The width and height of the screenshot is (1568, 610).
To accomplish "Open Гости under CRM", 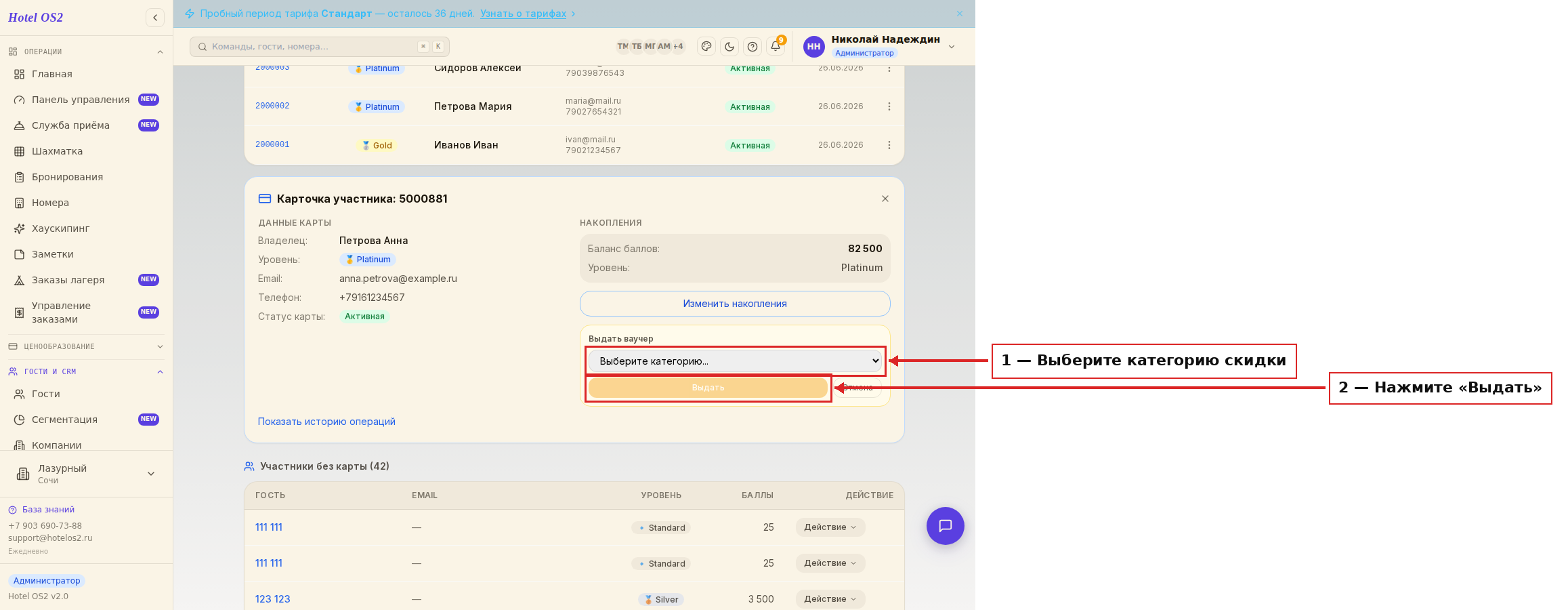I will 86,394.
